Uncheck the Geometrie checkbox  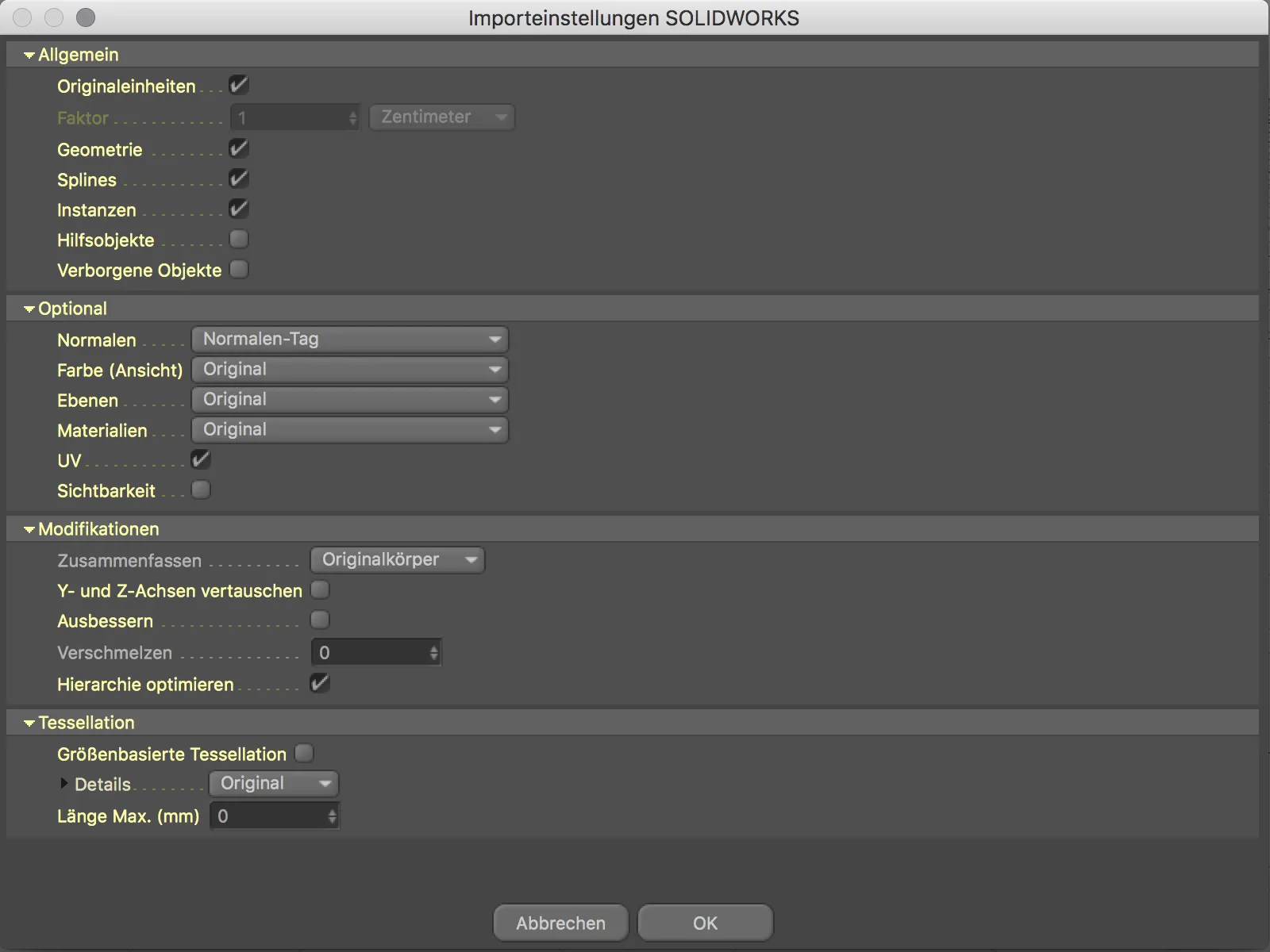tap(239, 148)
